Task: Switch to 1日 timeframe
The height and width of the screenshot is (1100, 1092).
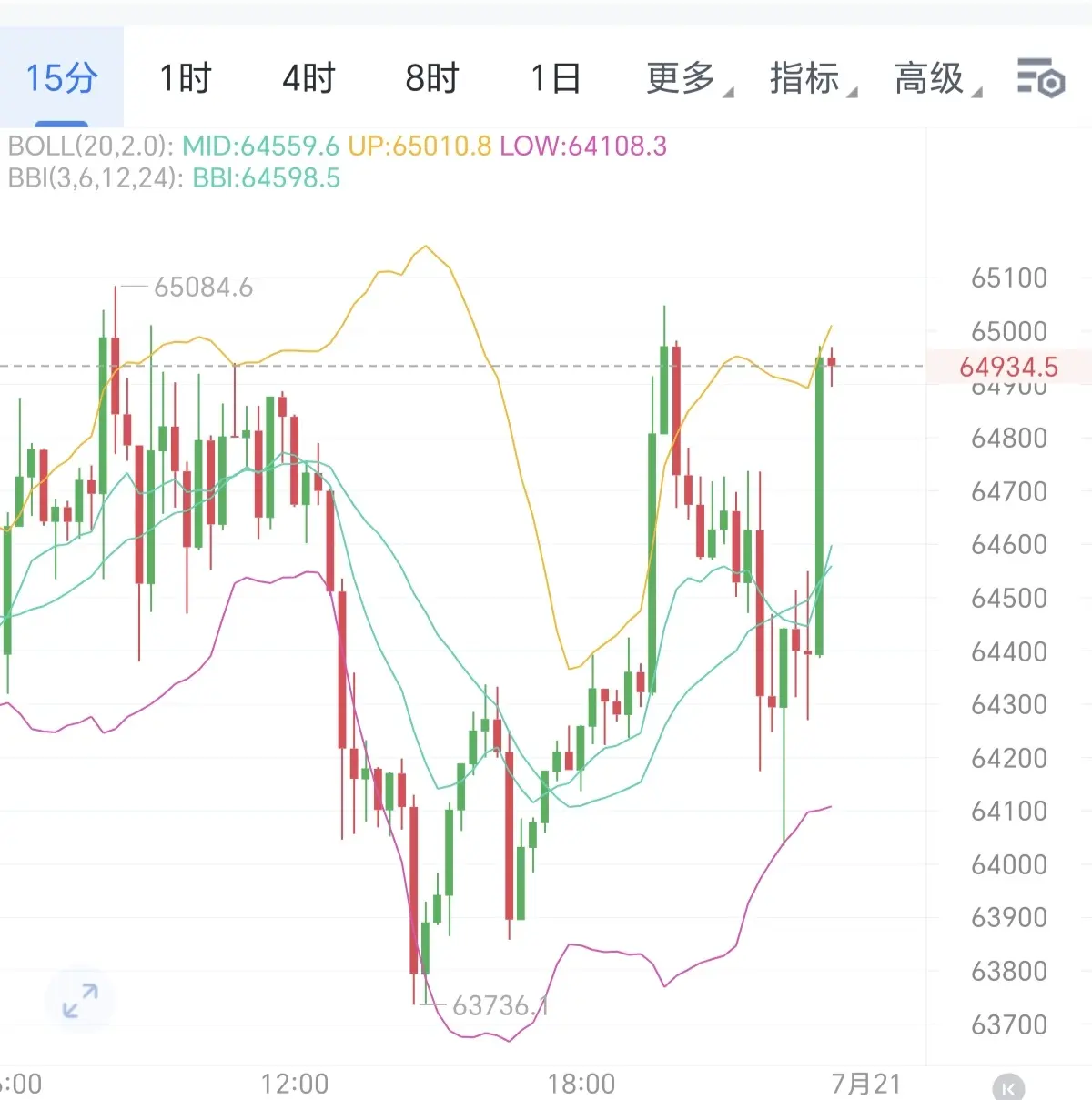Action: (556, 77)
